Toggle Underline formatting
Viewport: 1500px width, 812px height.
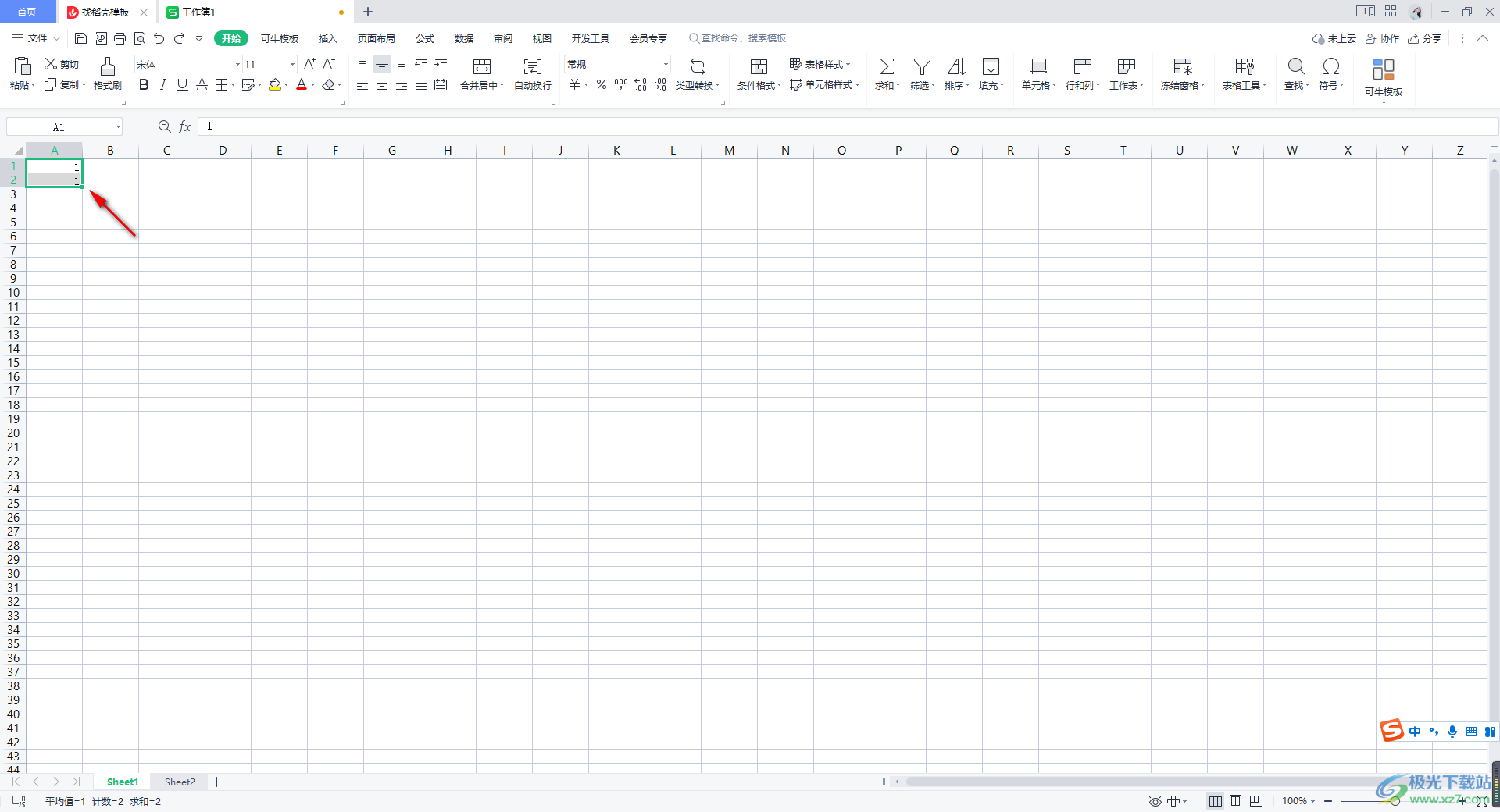(182, 84)
